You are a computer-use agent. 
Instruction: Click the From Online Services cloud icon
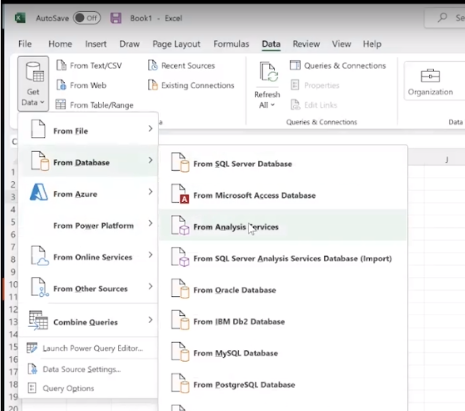pyautogui.click(x=39, y=256)
